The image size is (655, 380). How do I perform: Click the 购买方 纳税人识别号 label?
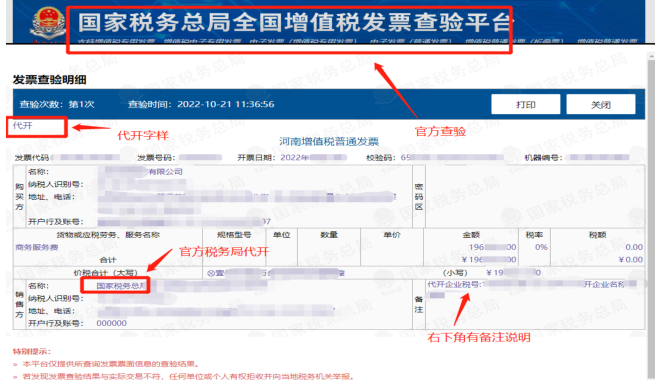coord(56,184)
